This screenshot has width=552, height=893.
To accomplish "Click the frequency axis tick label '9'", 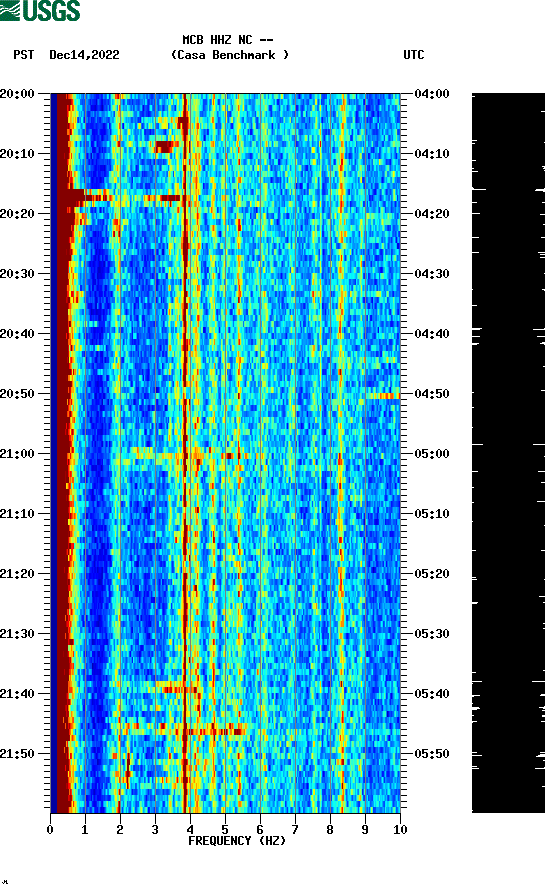I will 365,830.
